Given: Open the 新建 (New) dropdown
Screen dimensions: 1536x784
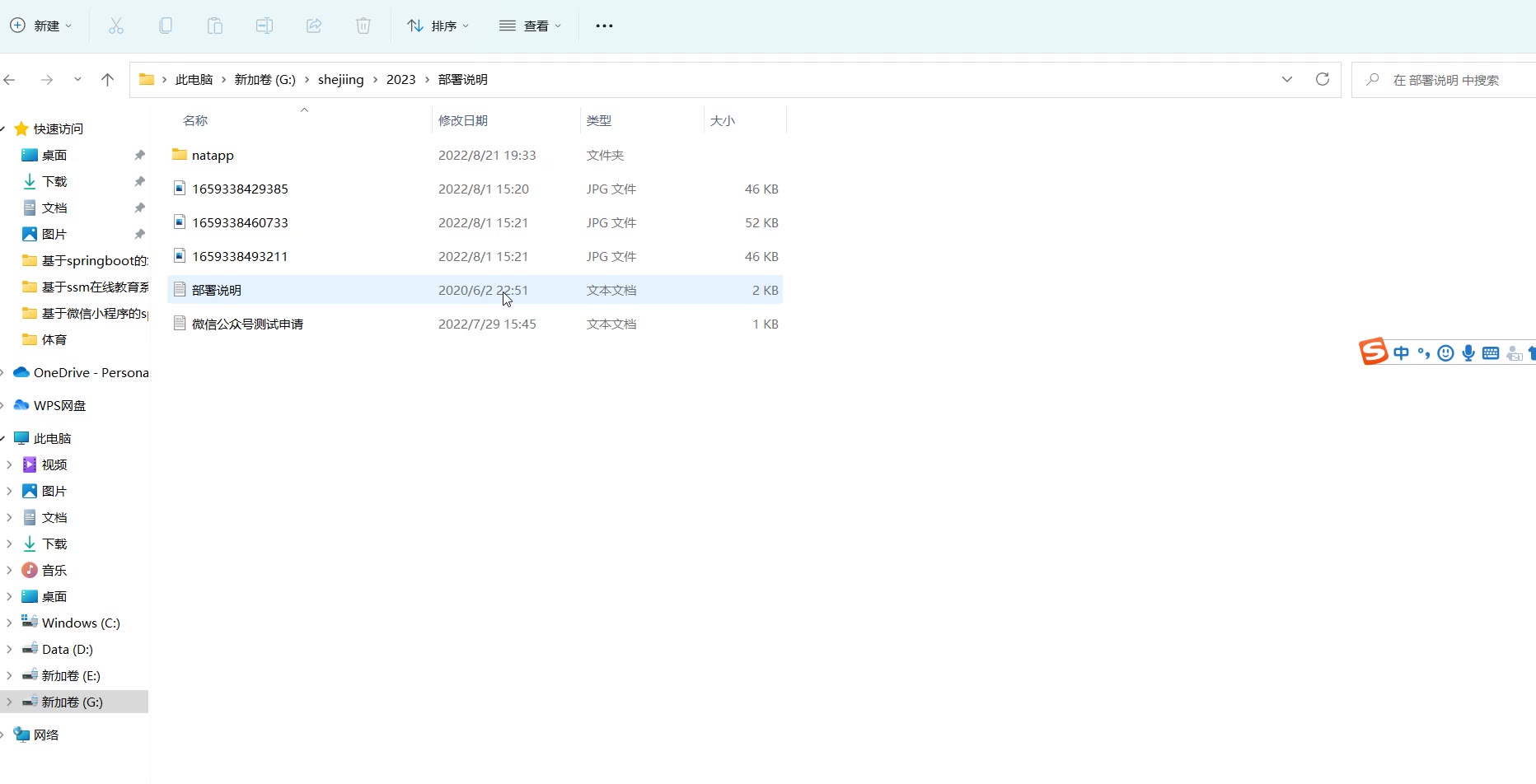Looking at the screenshot, I should pos(41,26).
